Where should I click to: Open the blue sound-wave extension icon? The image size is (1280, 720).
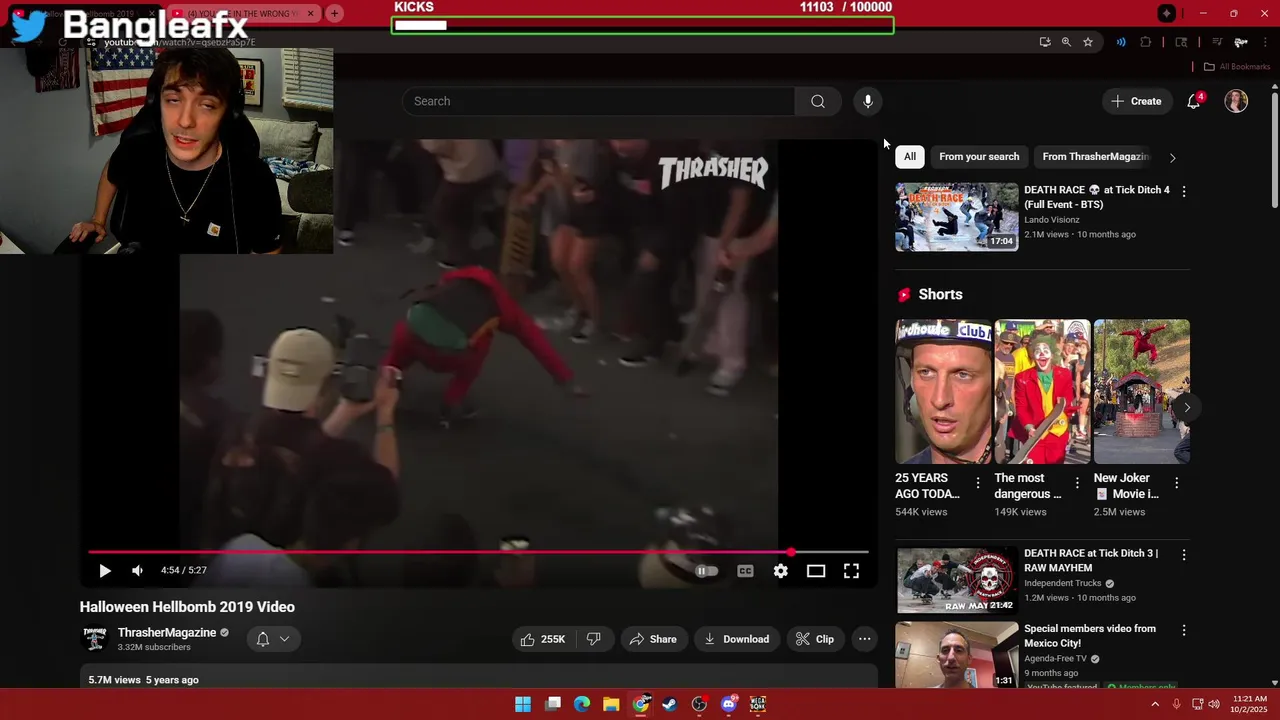pos(1121,42)
